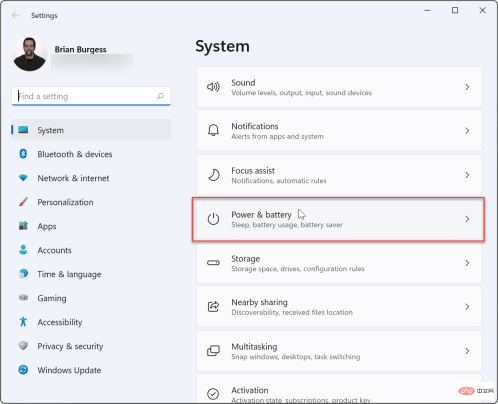The height and width of the screenshot is (404, 498).
Task: Expand Nearby sharing chevron arrow
Action: (x=467, y=307)
